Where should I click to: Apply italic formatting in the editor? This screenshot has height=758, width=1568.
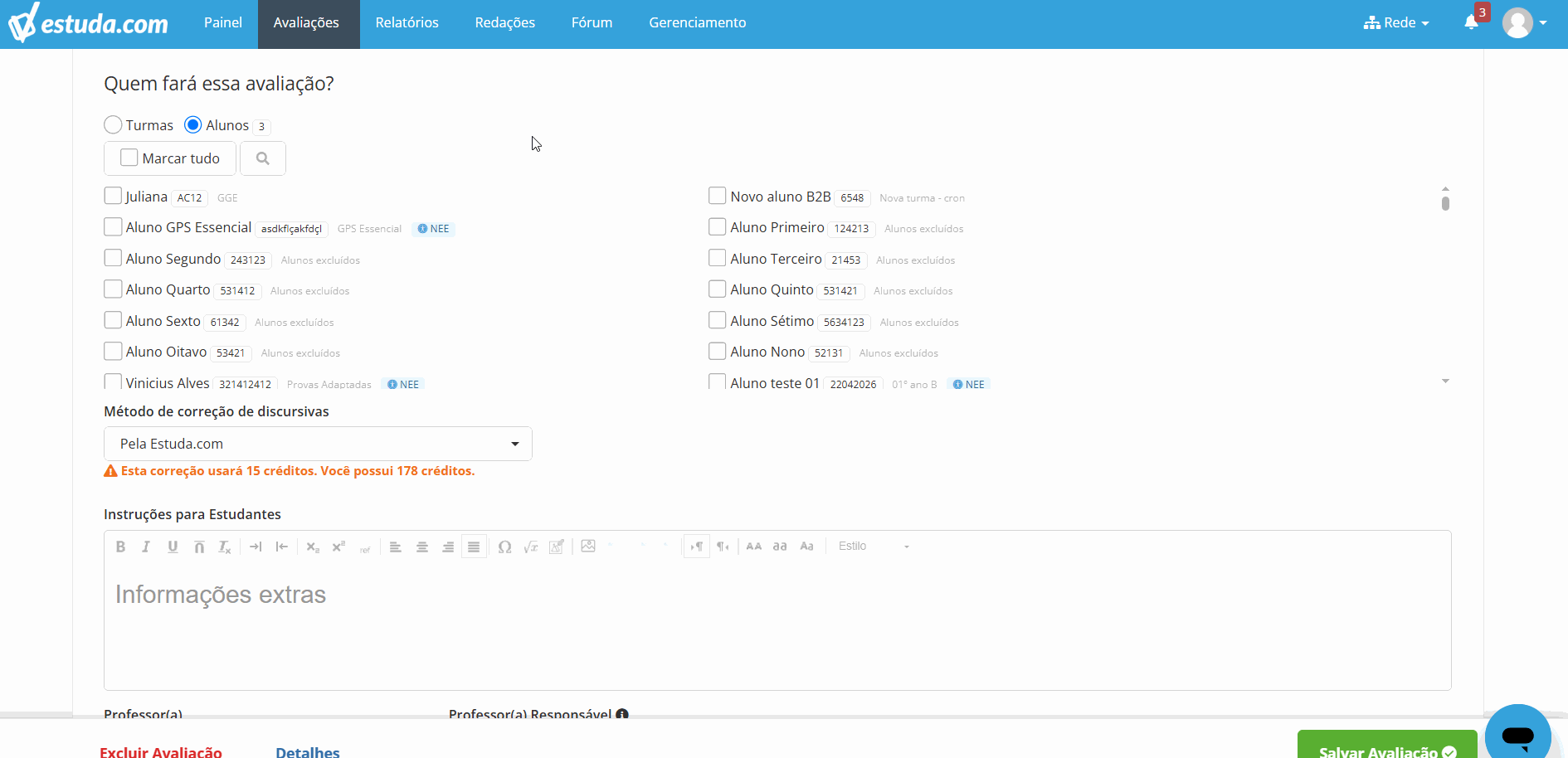[x=146, y=547]
